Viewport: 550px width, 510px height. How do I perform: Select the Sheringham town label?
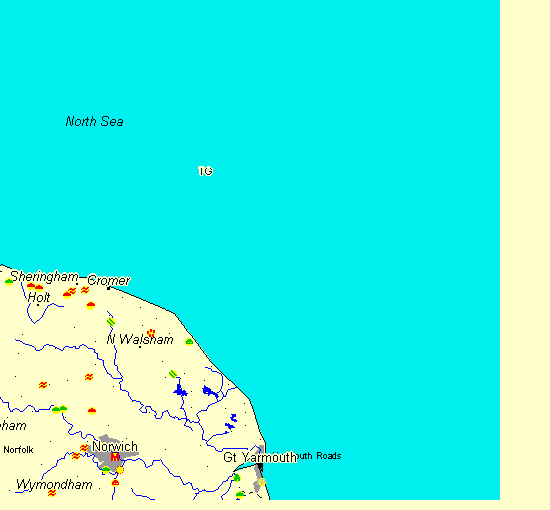click(x=44, y=276)
